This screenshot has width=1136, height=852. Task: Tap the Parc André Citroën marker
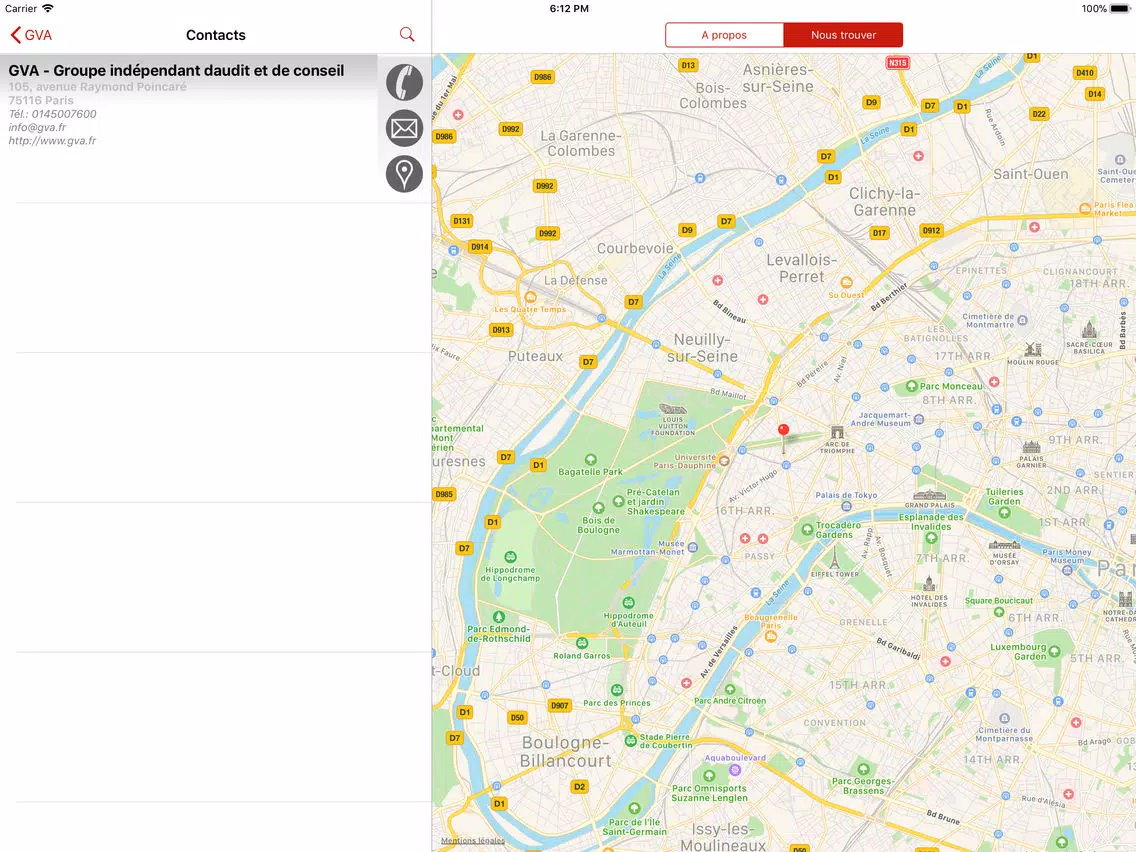pyautogui.click(x=730, y=689)
